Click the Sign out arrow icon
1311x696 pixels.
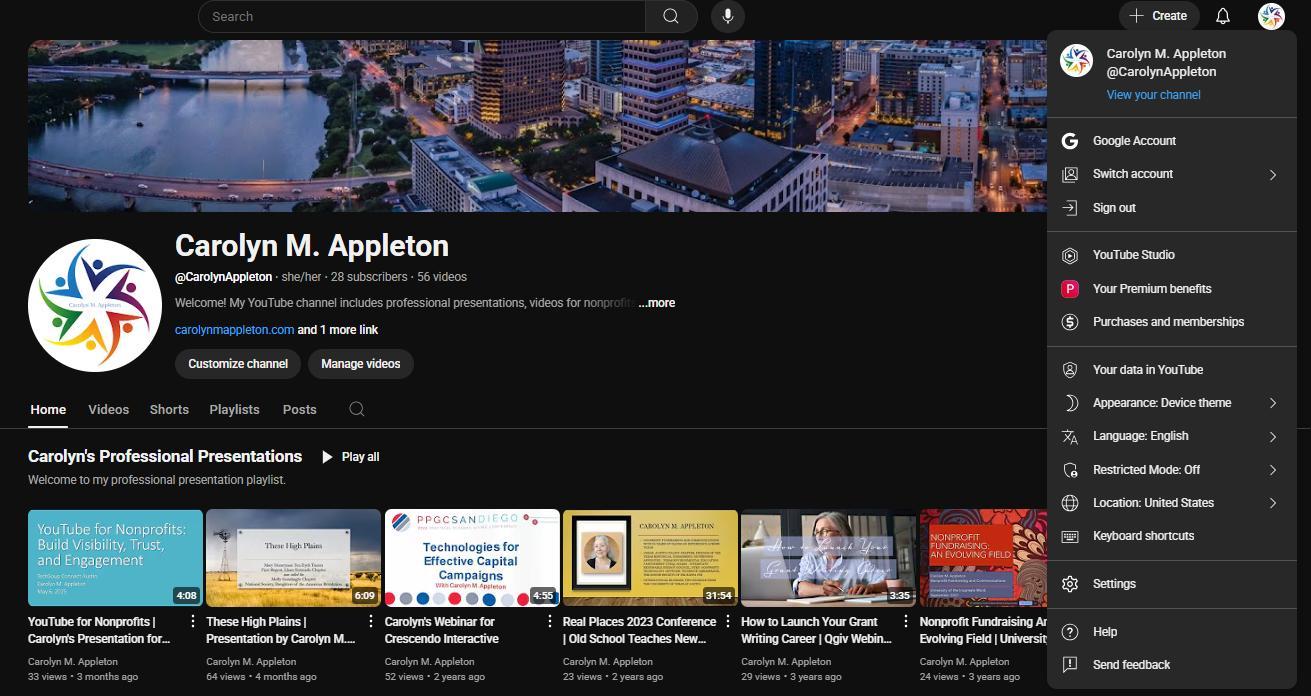click(1070, 208)
